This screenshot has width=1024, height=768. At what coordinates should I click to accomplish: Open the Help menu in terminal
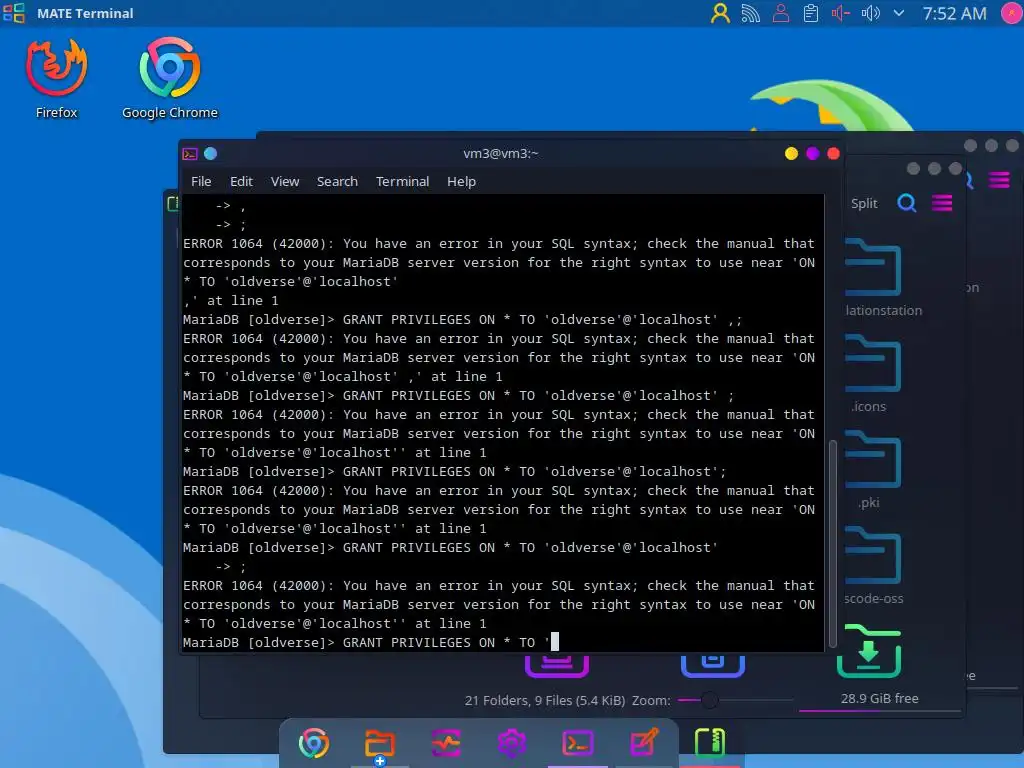coord(461,182)
